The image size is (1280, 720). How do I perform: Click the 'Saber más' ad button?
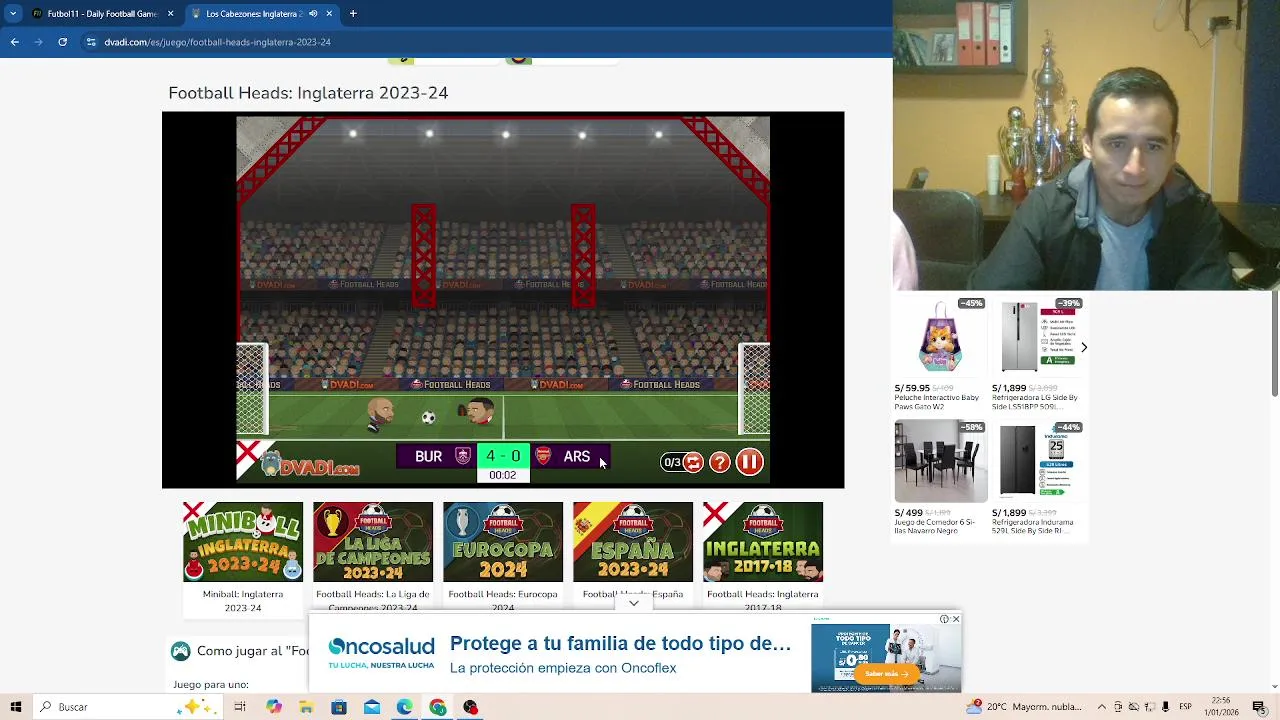tap(886, 674)
